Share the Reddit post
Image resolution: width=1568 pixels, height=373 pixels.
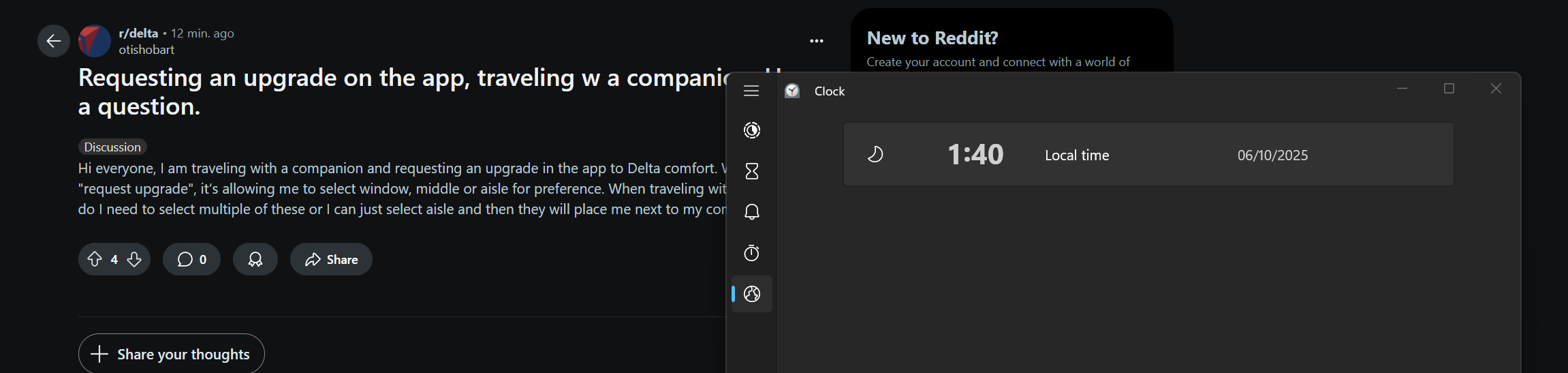331,259
